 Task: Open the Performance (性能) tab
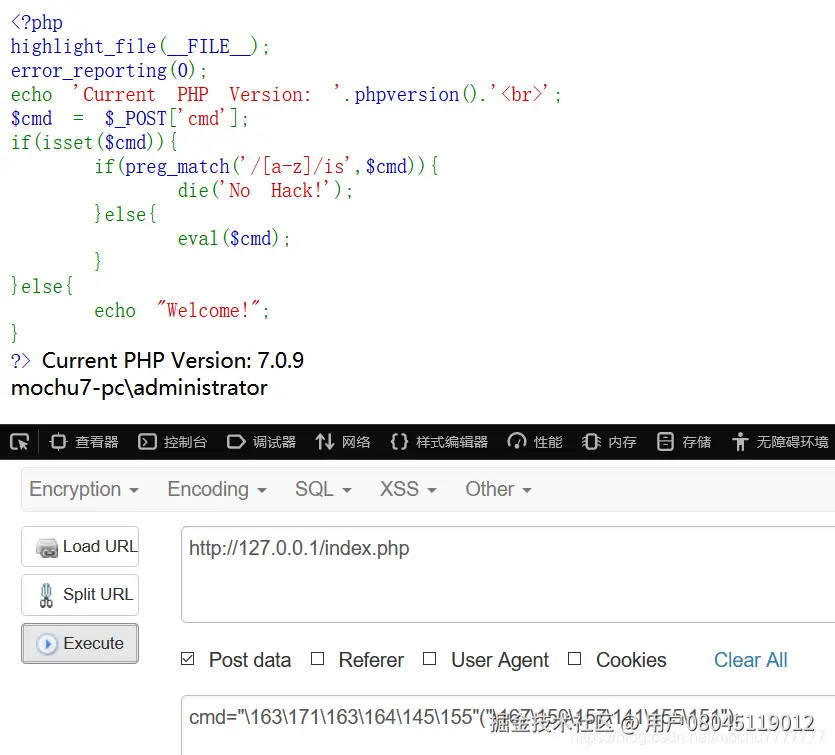[535, 442]
